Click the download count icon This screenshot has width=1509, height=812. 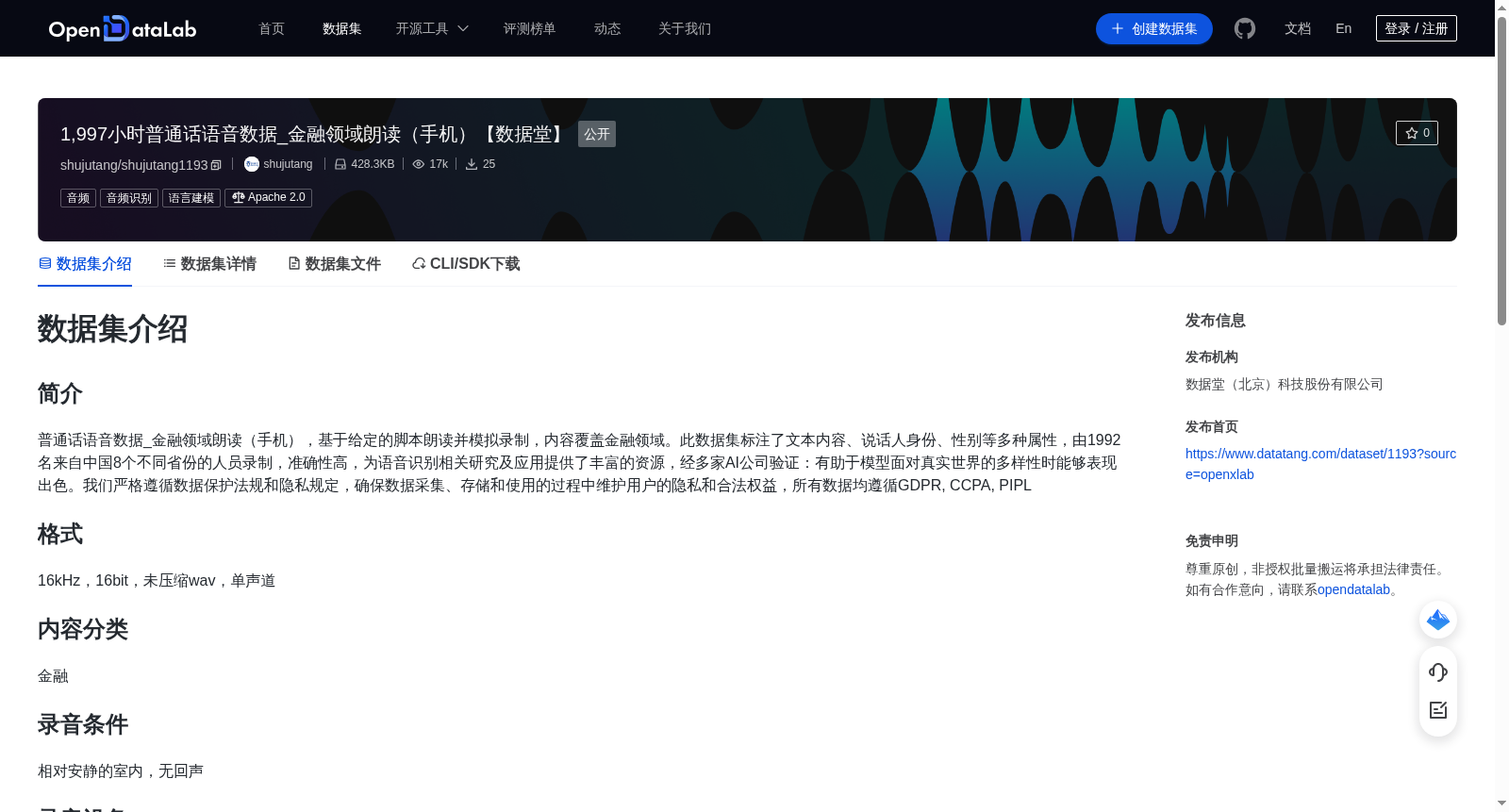[472, 164]
